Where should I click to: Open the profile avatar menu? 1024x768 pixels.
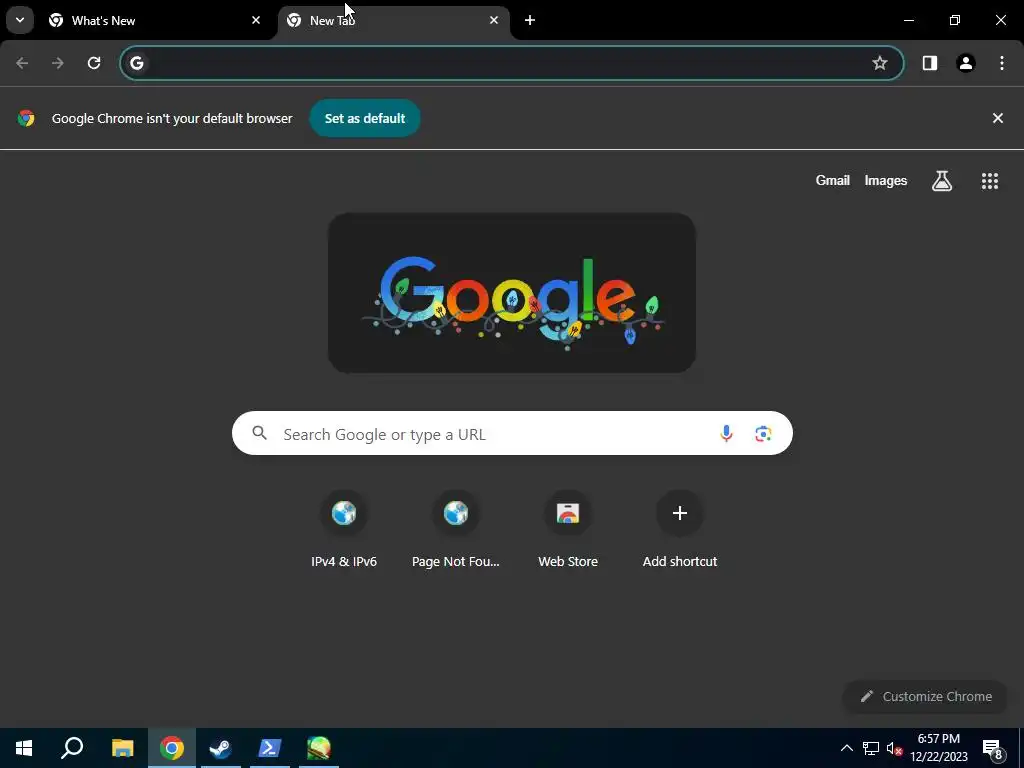point(965,63)
